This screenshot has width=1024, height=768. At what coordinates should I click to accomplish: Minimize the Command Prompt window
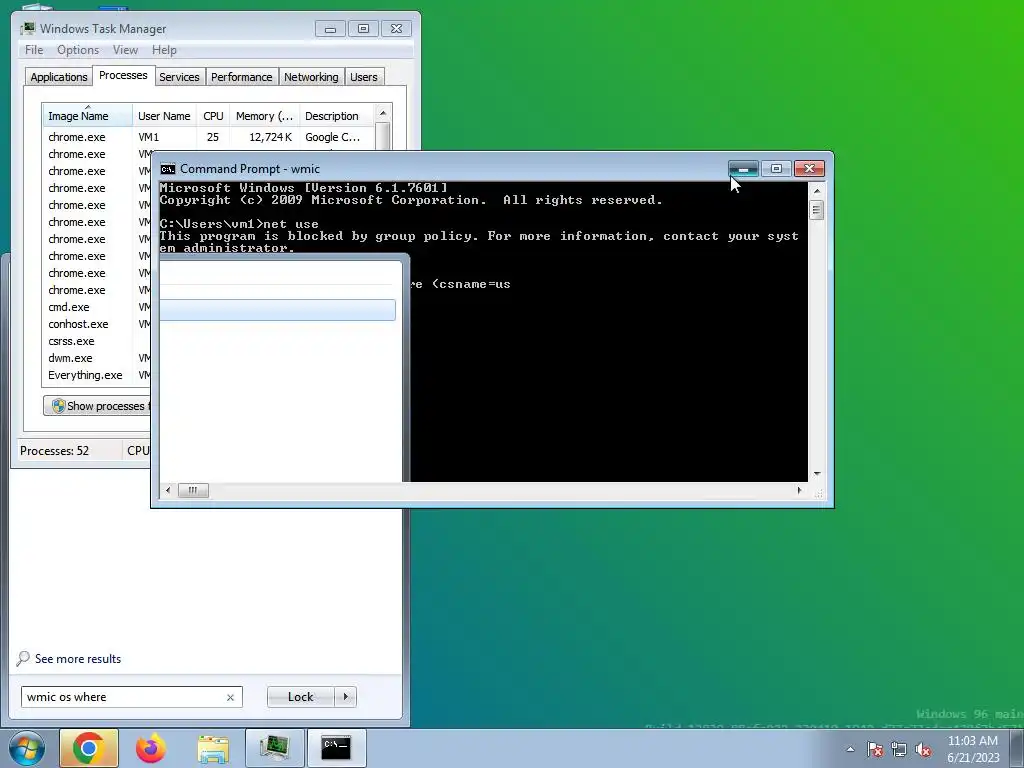click(x=743, y=168)
